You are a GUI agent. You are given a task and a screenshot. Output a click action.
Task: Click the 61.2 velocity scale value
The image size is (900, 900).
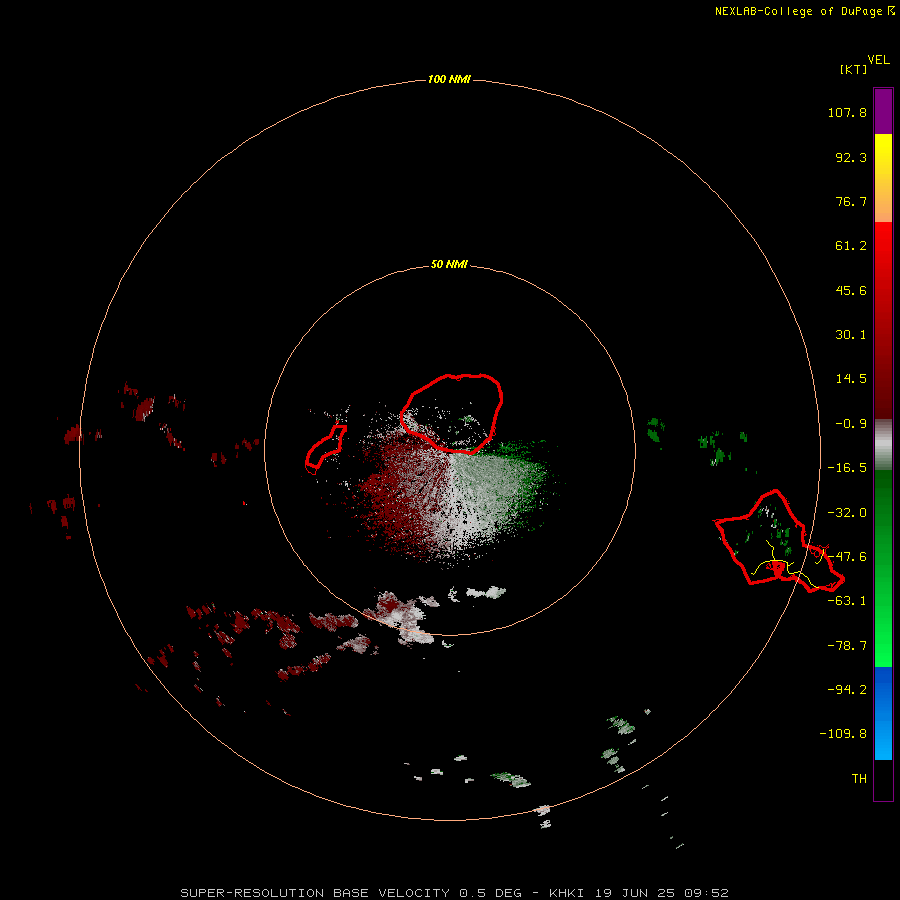(851, 246)
